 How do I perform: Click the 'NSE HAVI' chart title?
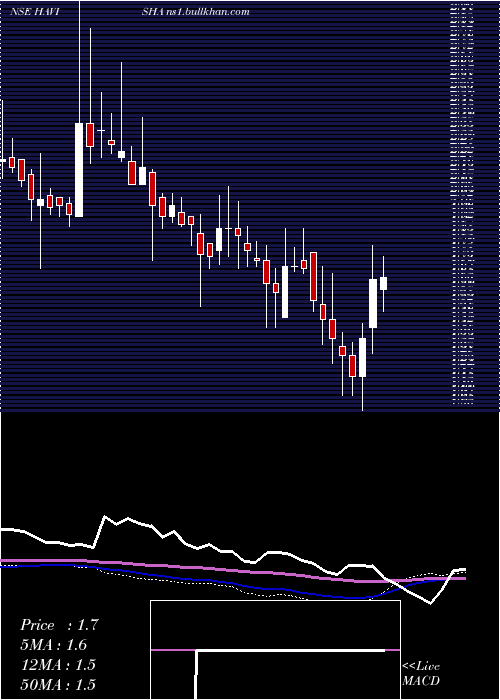click(35, 12)
